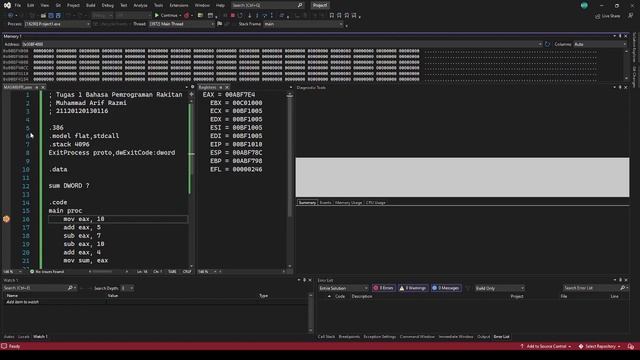
Task: Click the Continue debugging play button
Action: 156,16
